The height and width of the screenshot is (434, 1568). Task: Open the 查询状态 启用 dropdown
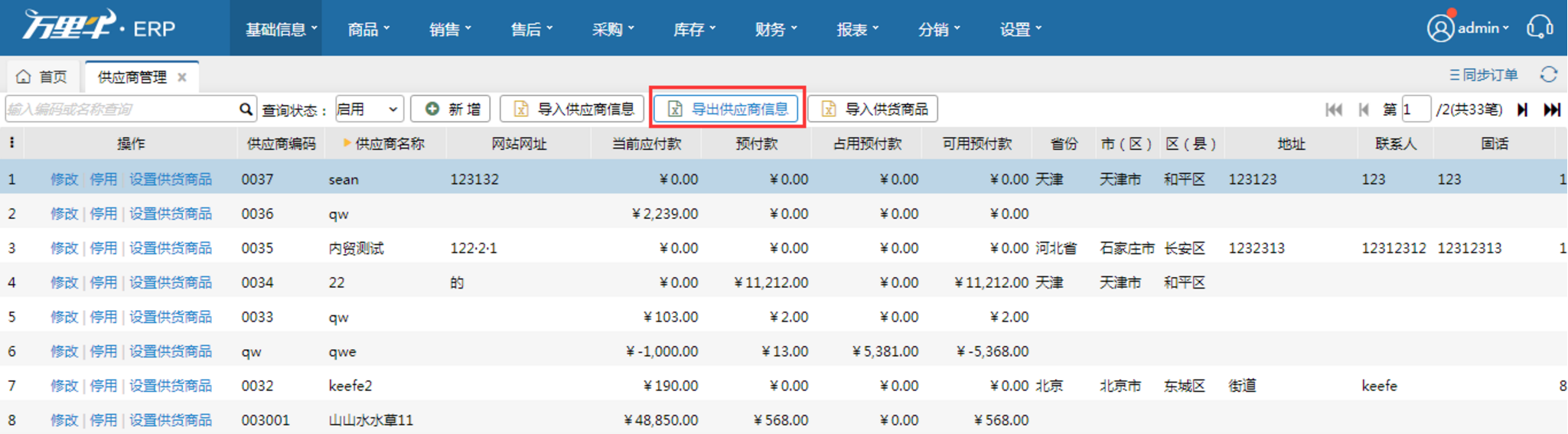pyautogui.click(x=369, y=109)
